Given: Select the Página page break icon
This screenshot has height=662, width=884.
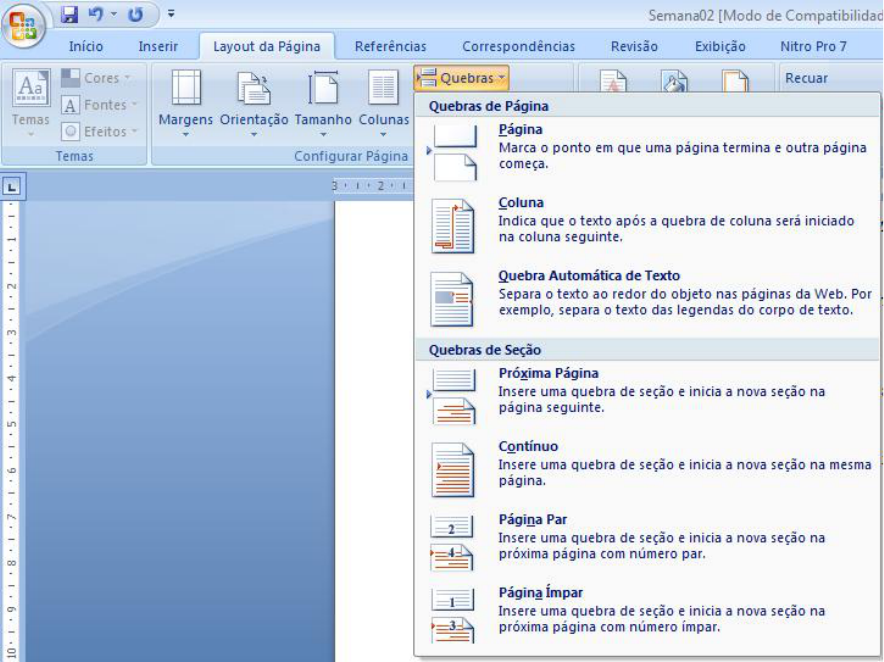Looking at the screenshot, I should (x=455, y=153).
